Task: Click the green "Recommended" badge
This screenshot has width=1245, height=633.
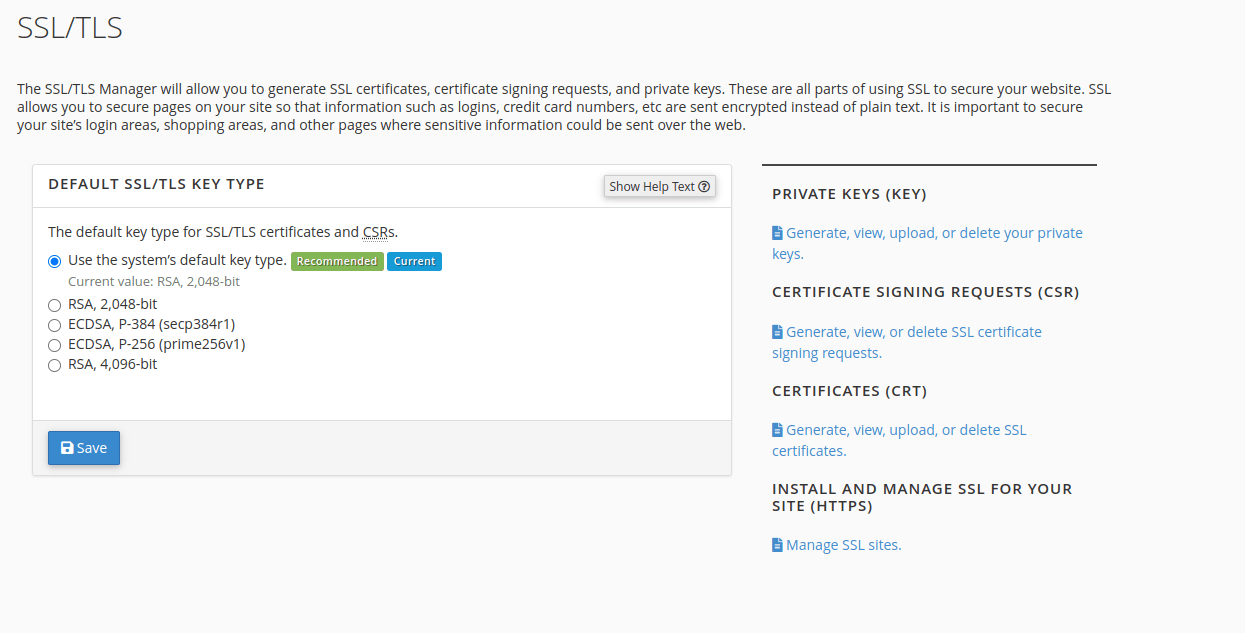Action: pos(337,261)
